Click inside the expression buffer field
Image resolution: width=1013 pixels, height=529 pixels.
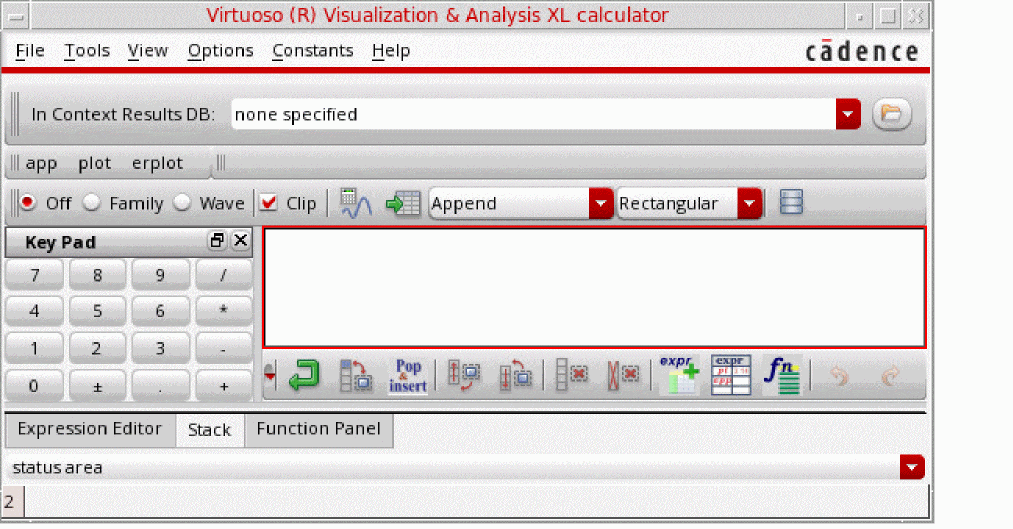pyautogui.click(x=594, y=288)
